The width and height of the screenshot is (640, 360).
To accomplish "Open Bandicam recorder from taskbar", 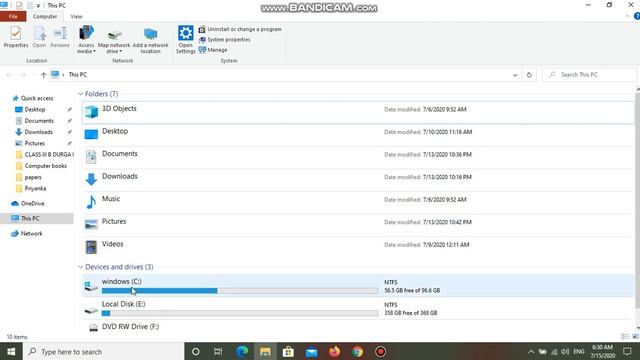I will click(x=380, y=351).
